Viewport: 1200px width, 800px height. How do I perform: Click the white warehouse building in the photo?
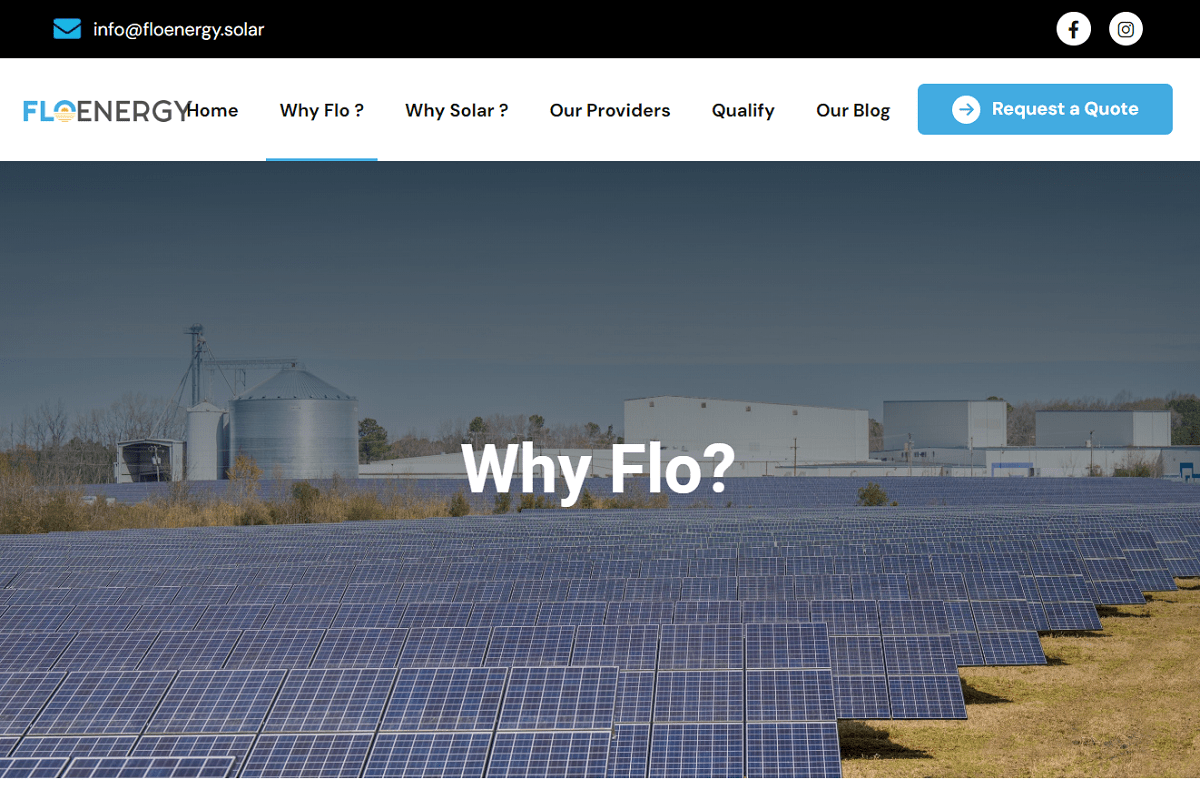746,430
